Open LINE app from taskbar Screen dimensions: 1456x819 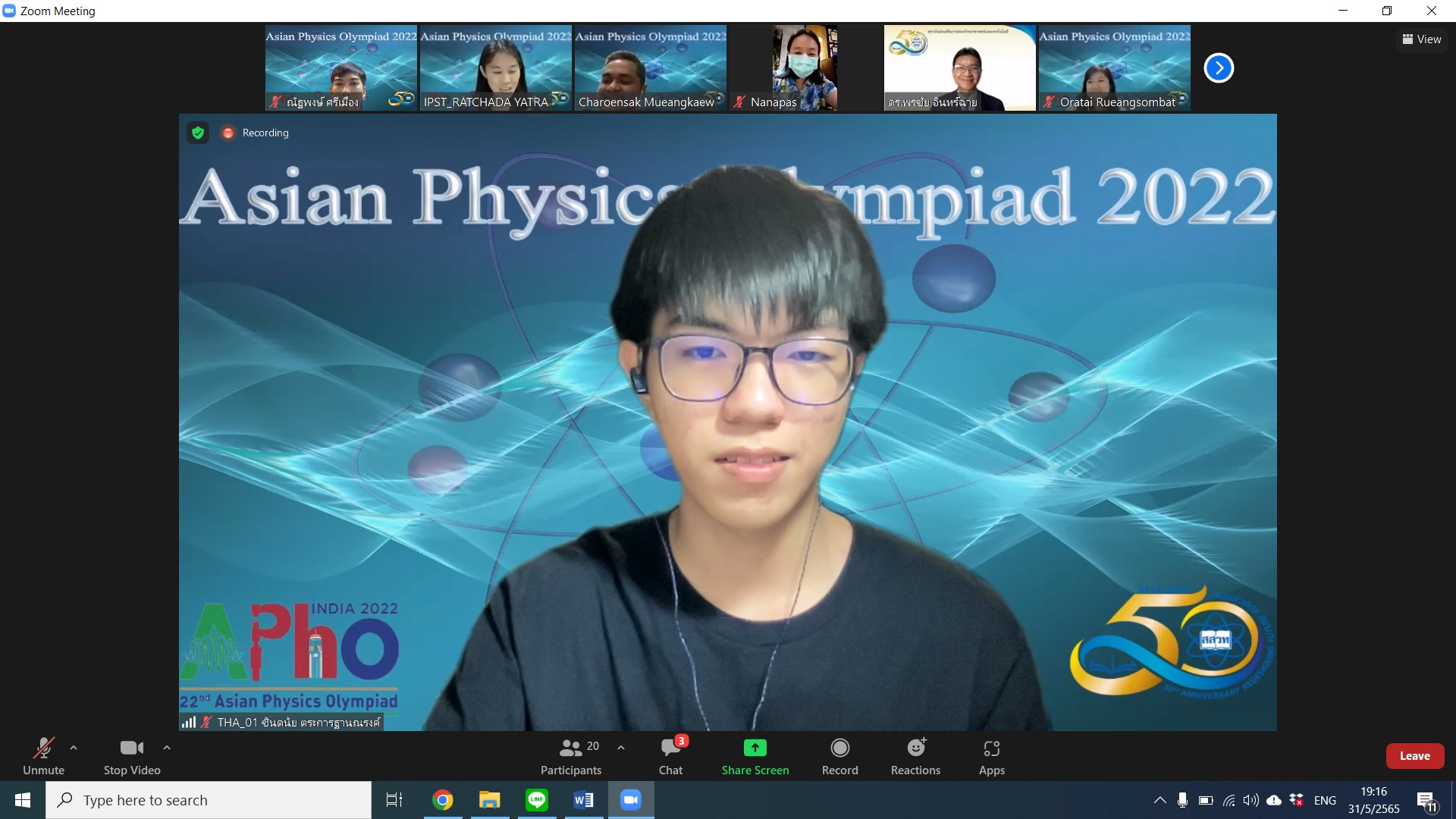(537, 800)
